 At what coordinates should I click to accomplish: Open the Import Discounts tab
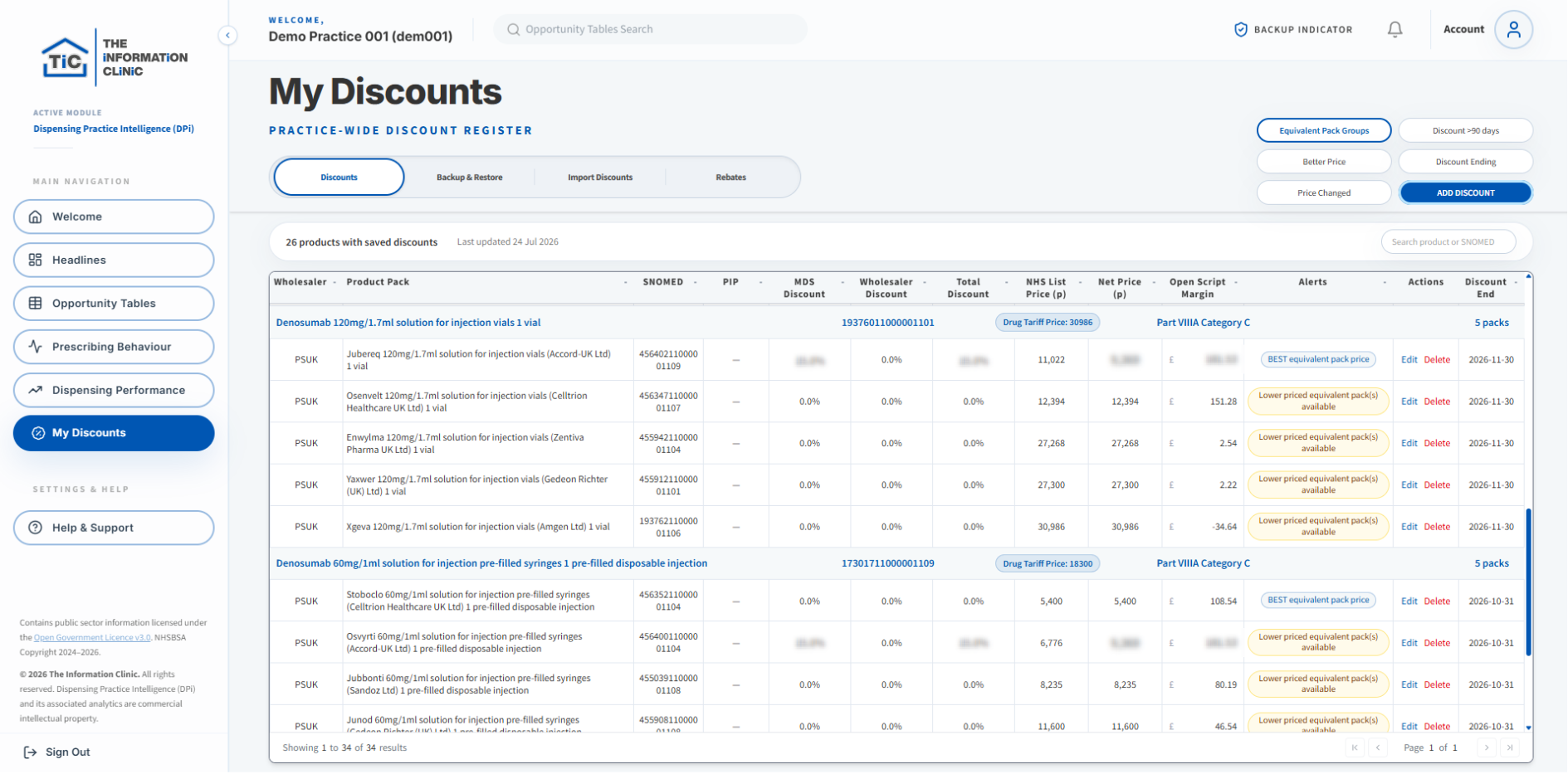[600, 177]
